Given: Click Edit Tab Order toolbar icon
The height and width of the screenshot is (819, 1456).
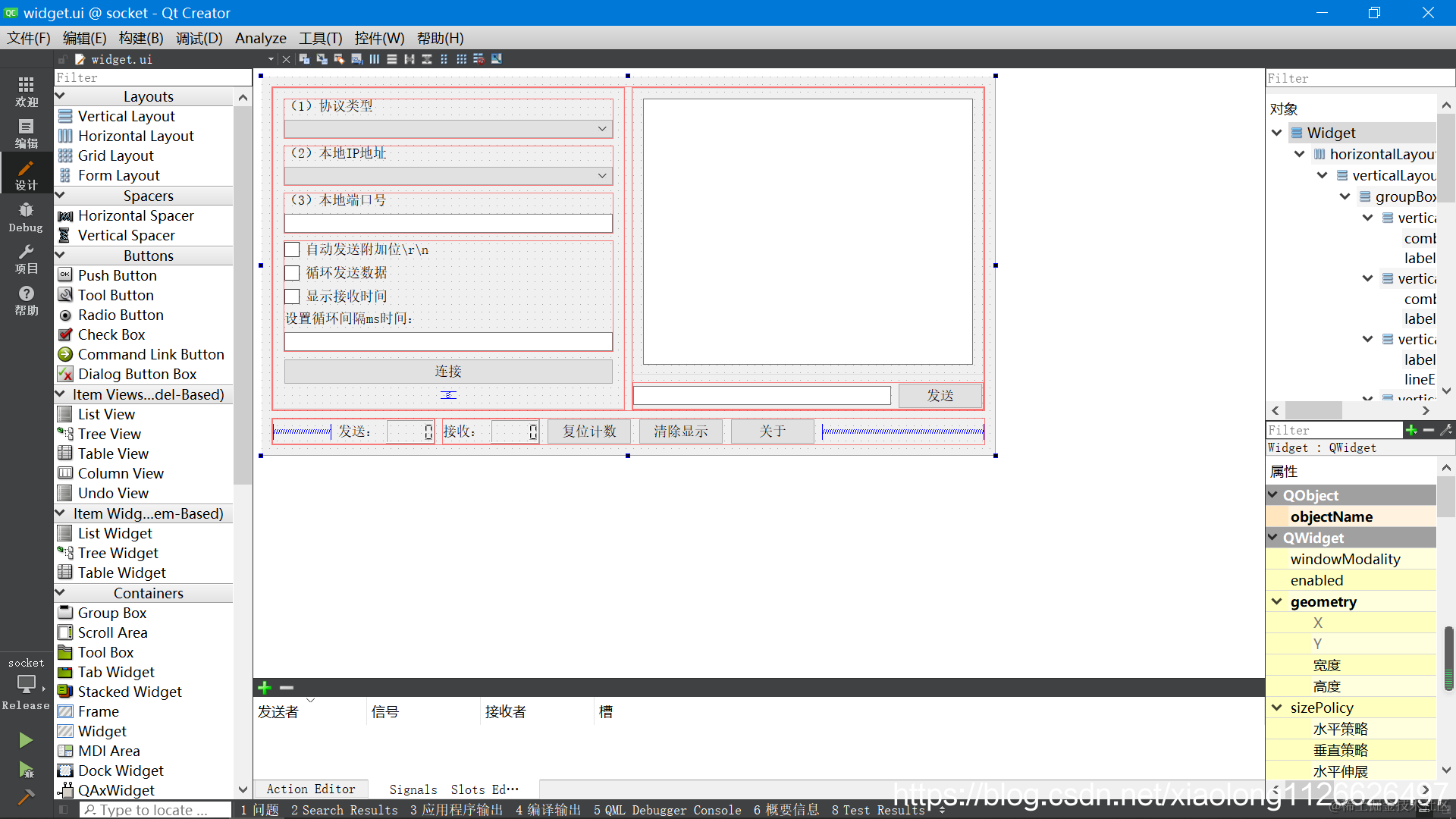Looking at the screenshot, I should (356, 59).
